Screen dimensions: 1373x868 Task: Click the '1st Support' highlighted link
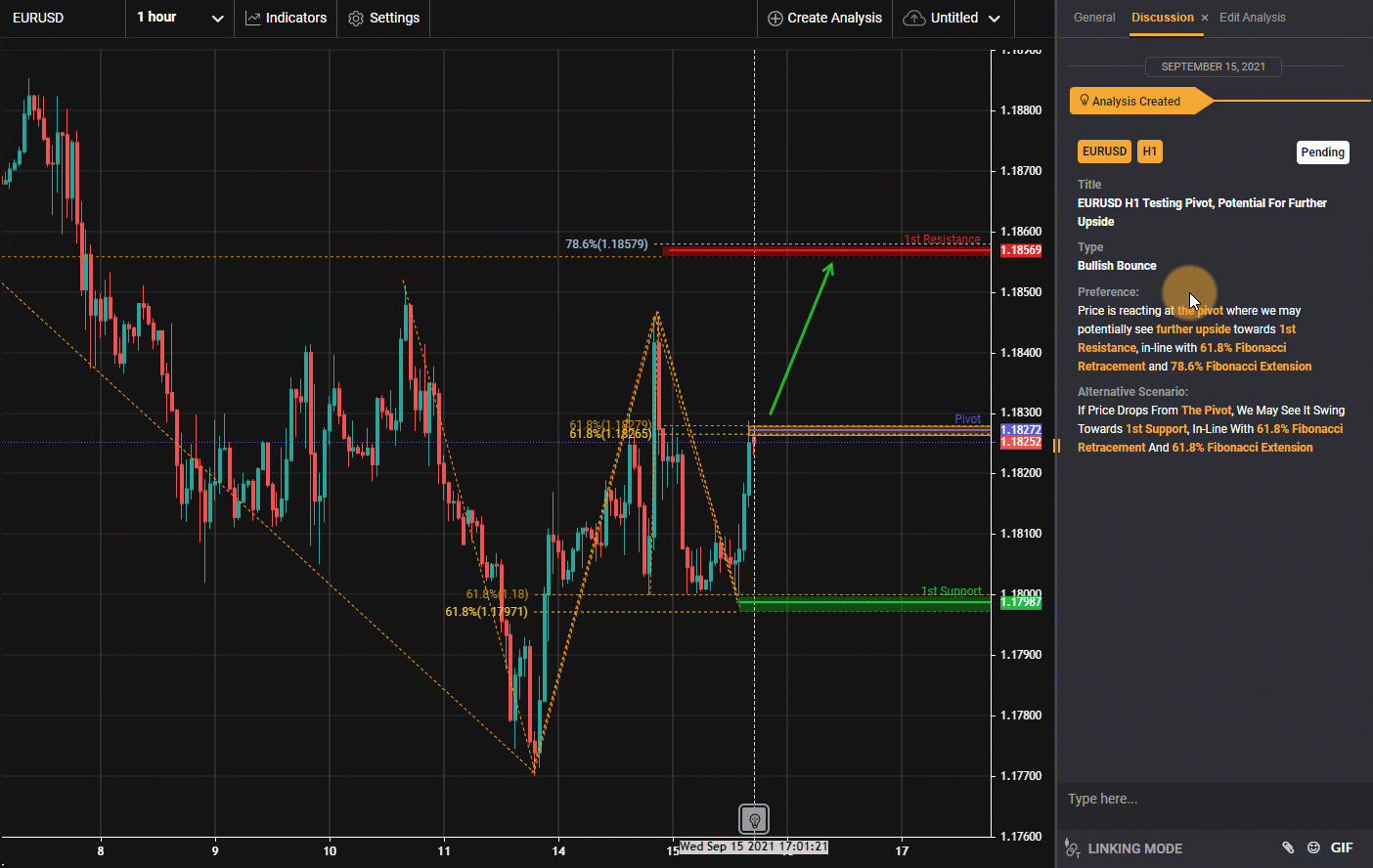tap(1156, 429)
